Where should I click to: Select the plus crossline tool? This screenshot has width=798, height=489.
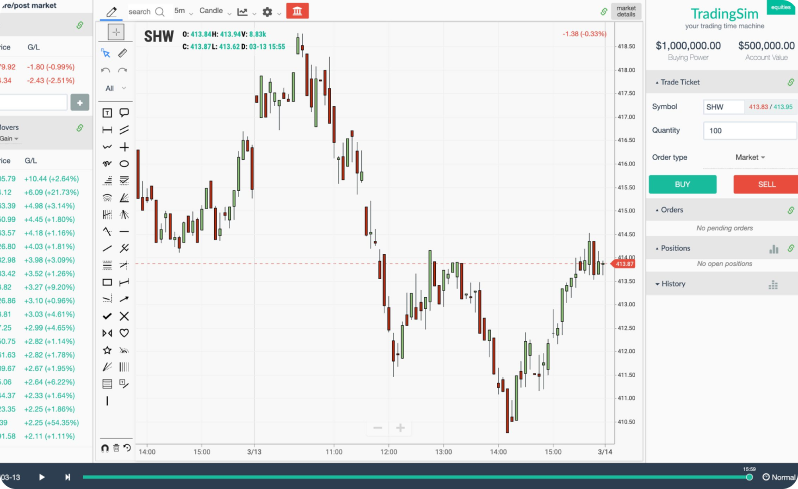pos(124,147)
